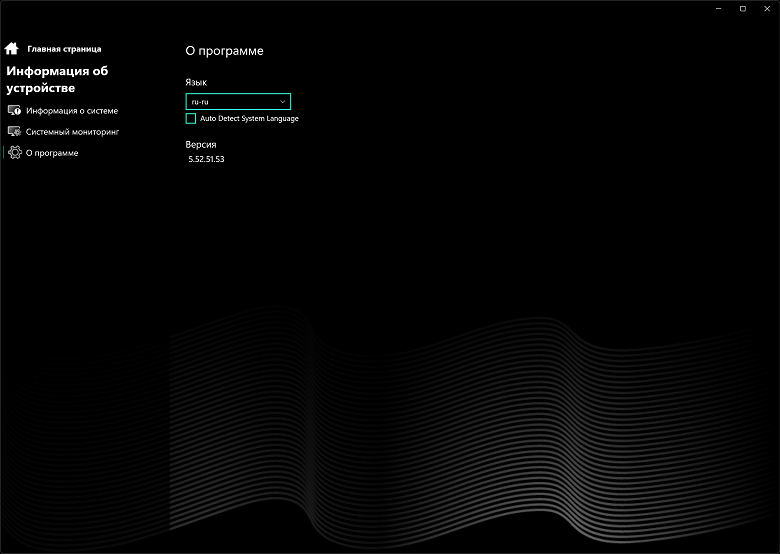Click the Язык label above dropdown

[197, 81]
